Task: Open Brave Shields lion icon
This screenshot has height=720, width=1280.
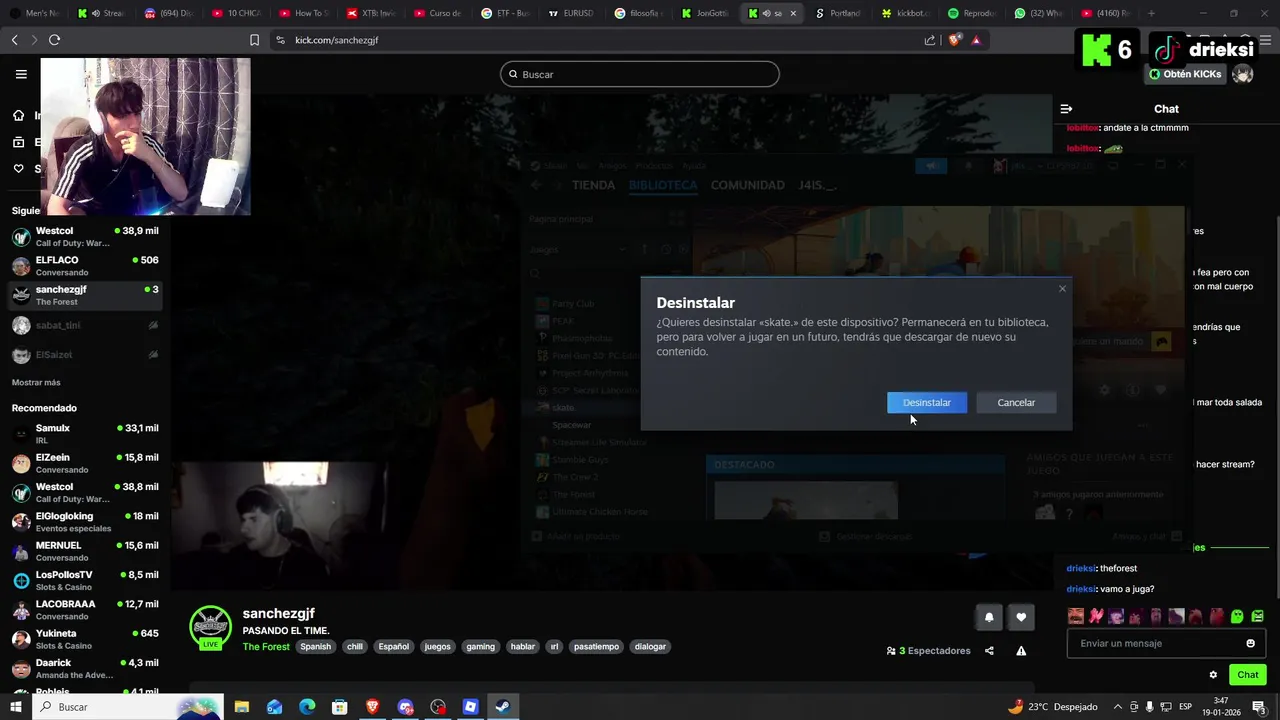Action: pyautogui.click(x=954, y=40)
